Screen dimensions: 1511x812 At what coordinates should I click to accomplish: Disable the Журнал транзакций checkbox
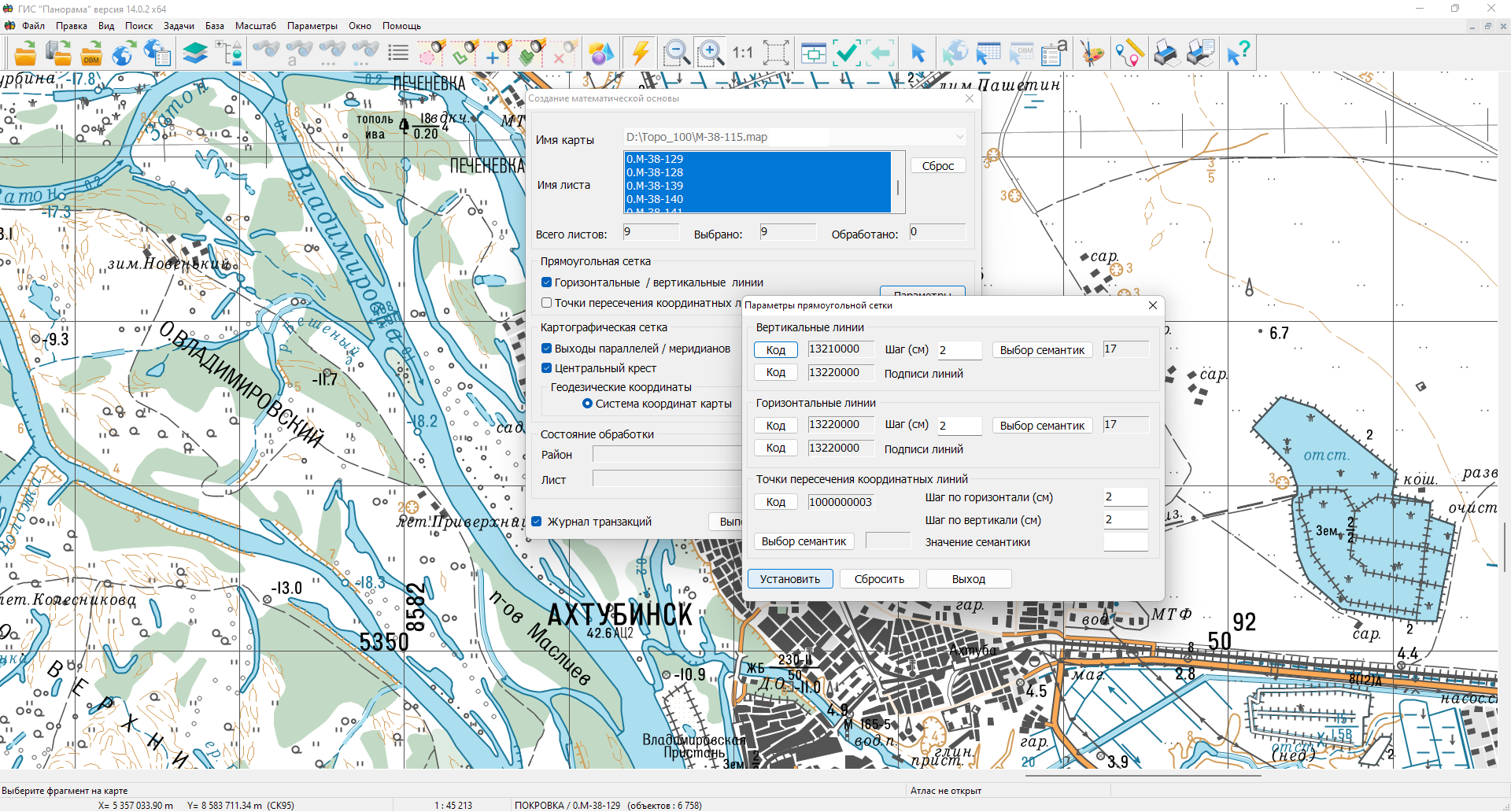tap(537, 522)
